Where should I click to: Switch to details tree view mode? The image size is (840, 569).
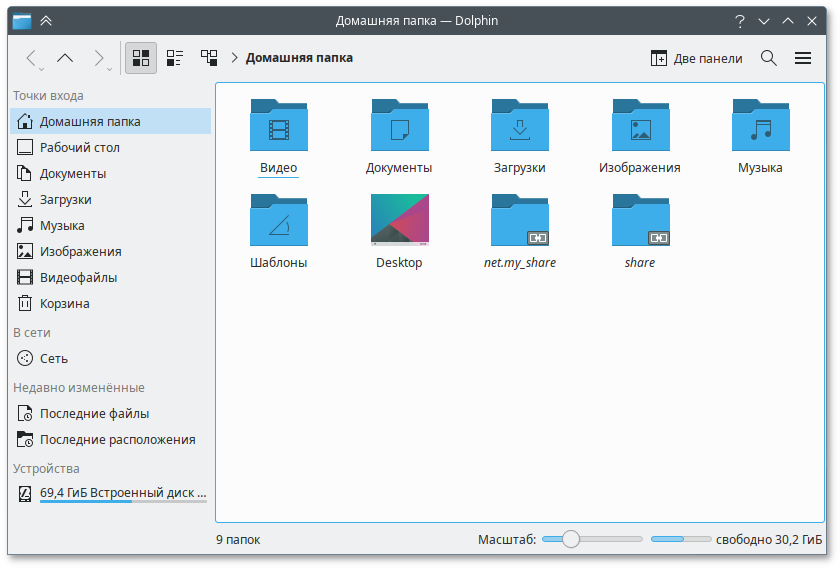(209, 58)
